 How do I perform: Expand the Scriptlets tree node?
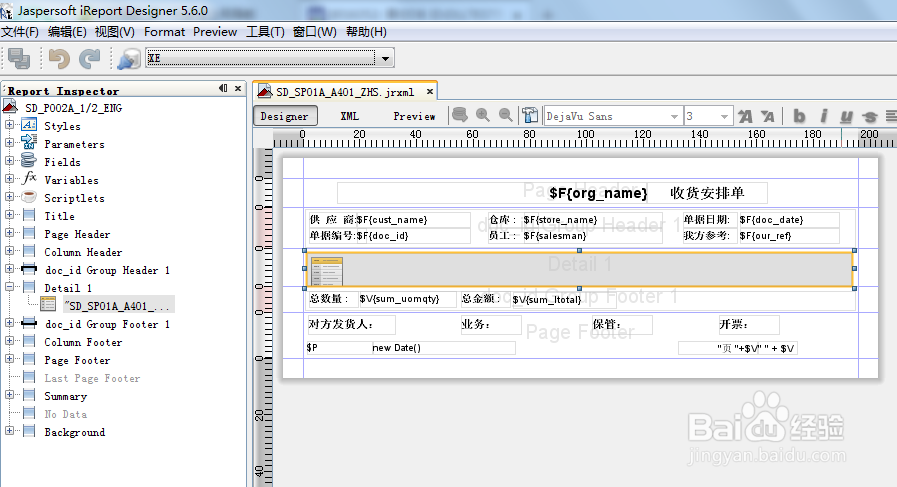click(9, 197)
